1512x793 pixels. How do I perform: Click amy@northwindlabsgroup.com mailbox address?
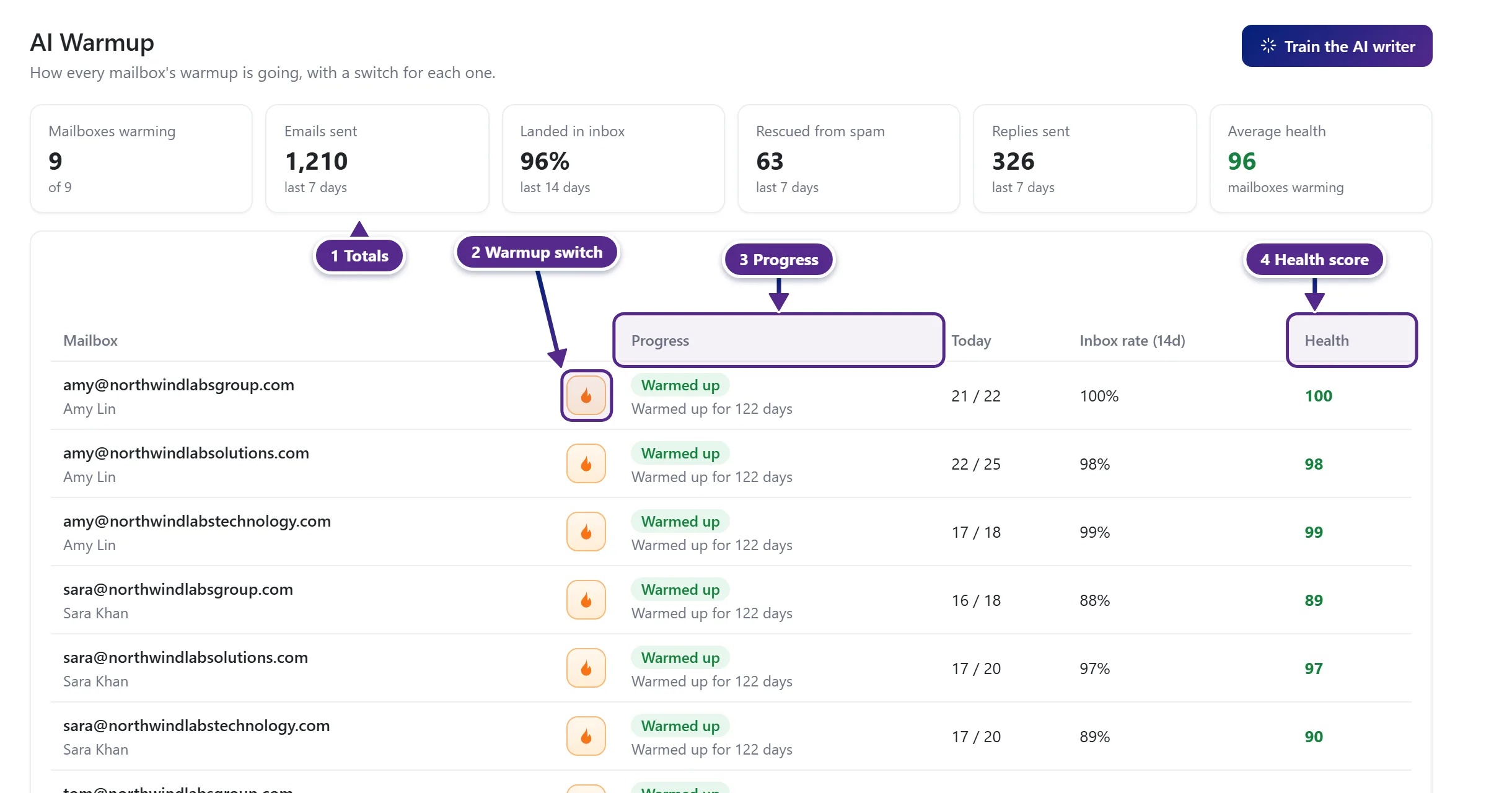coord(178,385)
